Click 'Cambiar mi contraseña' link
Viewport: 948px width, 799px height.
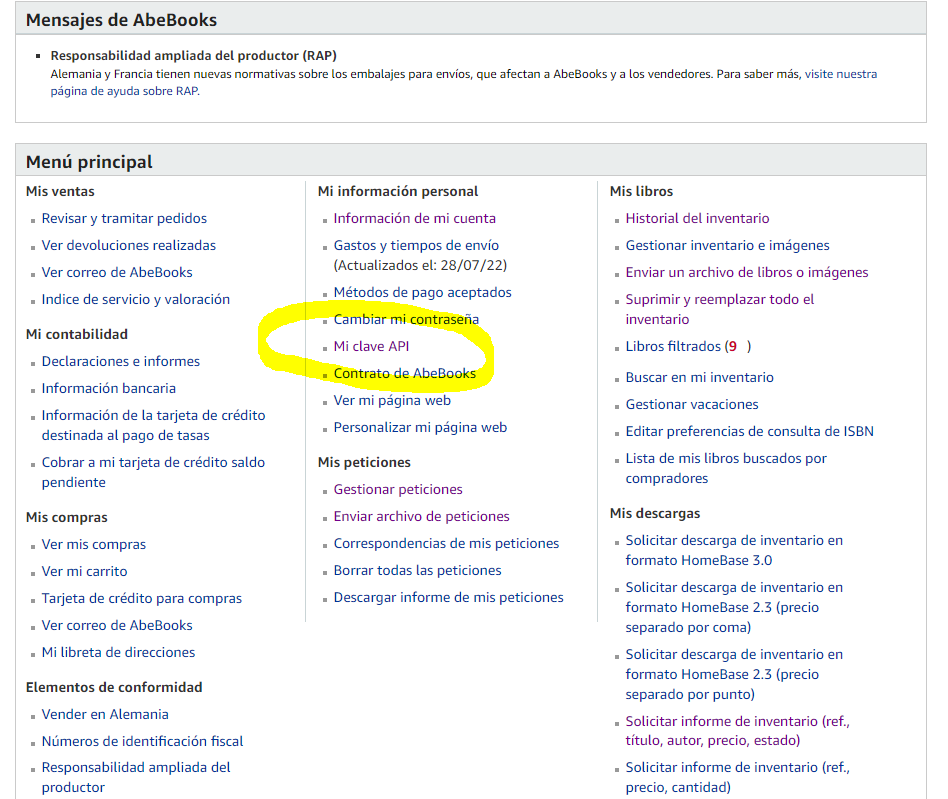coord(406,319)
